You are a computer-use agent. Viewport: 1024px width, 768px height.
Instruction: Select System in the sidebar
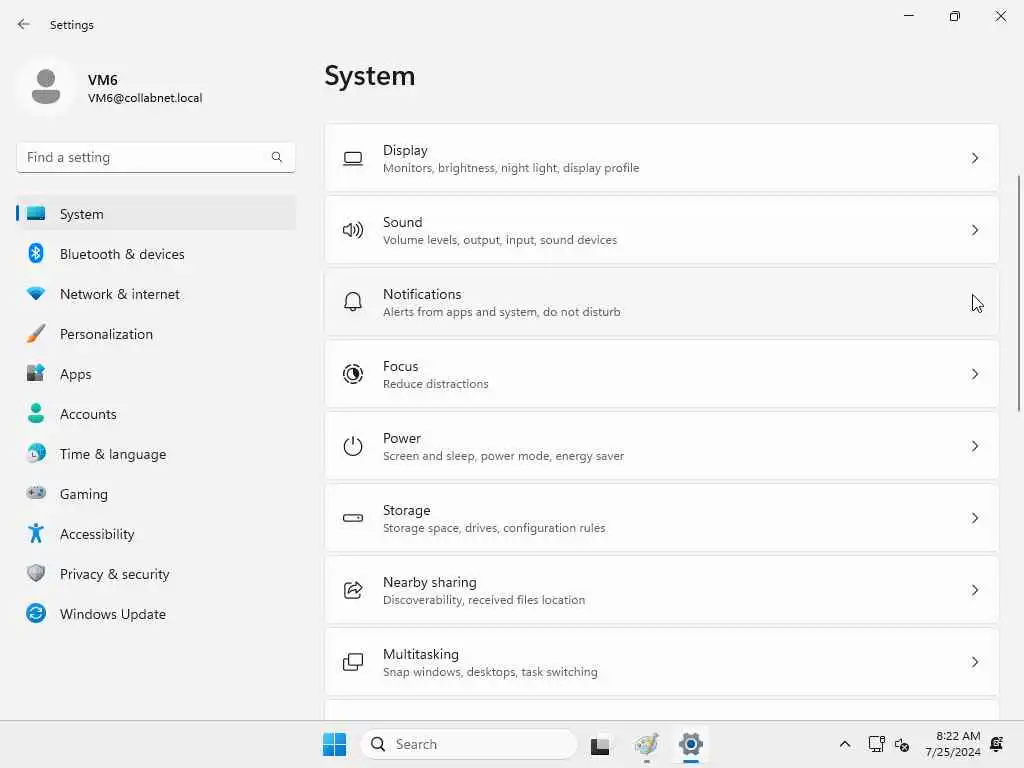point(156,214)
